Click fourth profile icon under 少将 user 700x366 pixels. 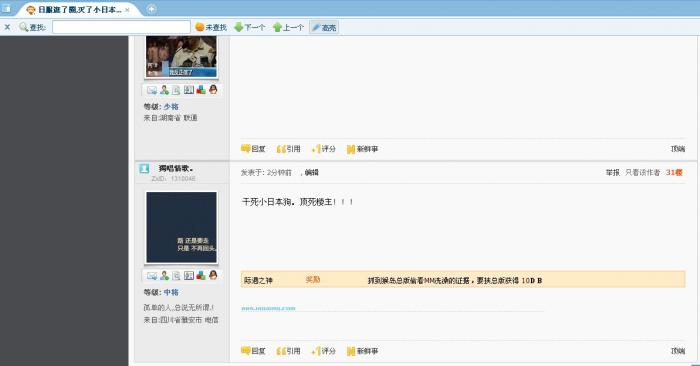click(x=189, y=90)
